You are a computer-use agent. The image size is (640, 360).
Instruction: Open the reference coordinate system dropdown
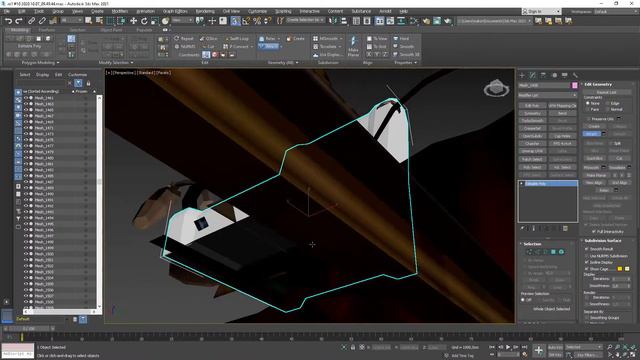(x=182, y=20)
